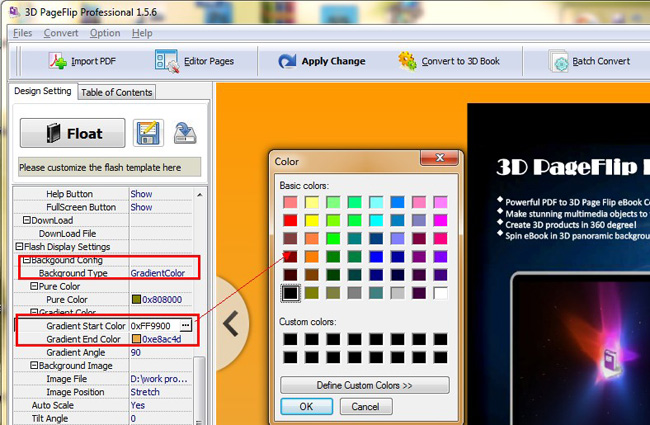Image resolution: width=650 pixels, height=425 pixels.
Task: Pick the cyan swatch in the second row
Action: click(x=376, y=220)
